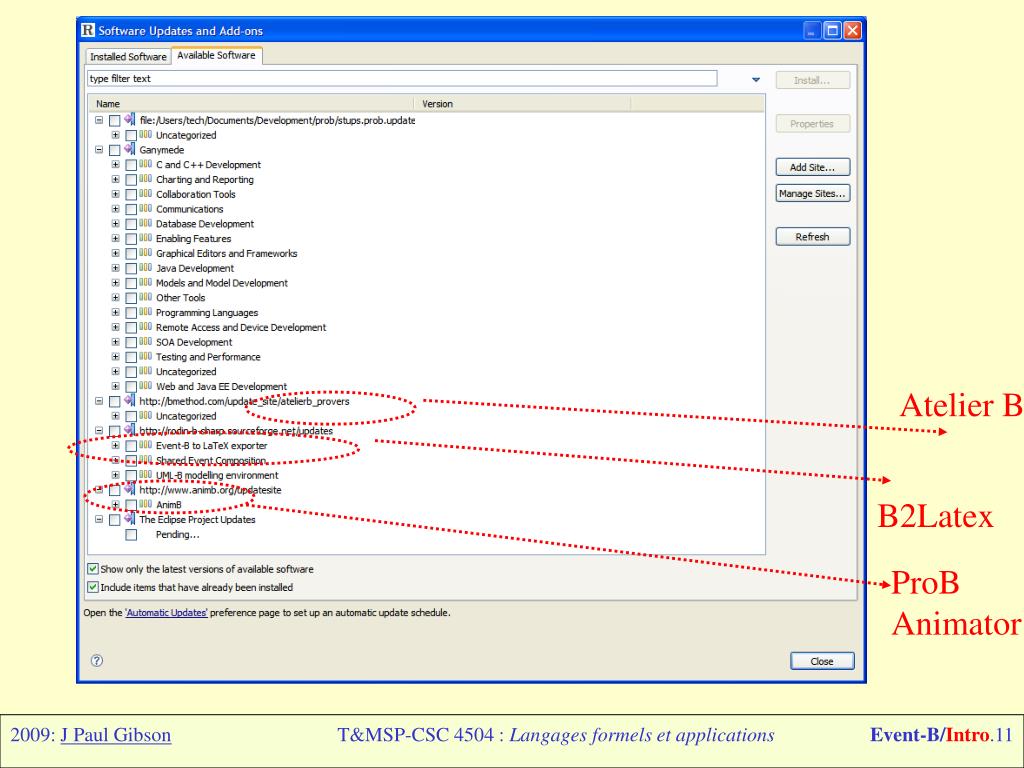
Task: Click category icon beside UML-B modelling environment
Action: click(x=146, y=475)
